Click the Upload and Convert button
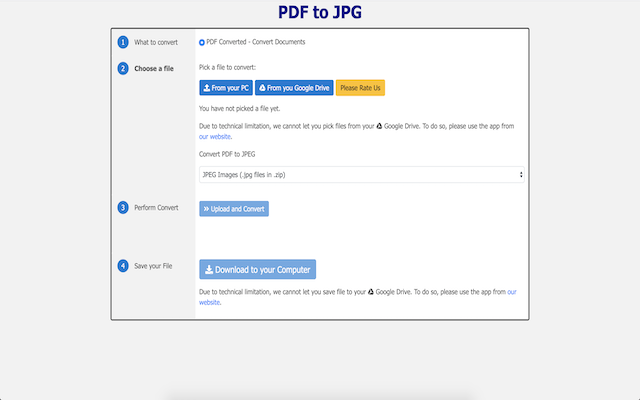This screenshot has width=640, height=400. click(x=234, y=209)
